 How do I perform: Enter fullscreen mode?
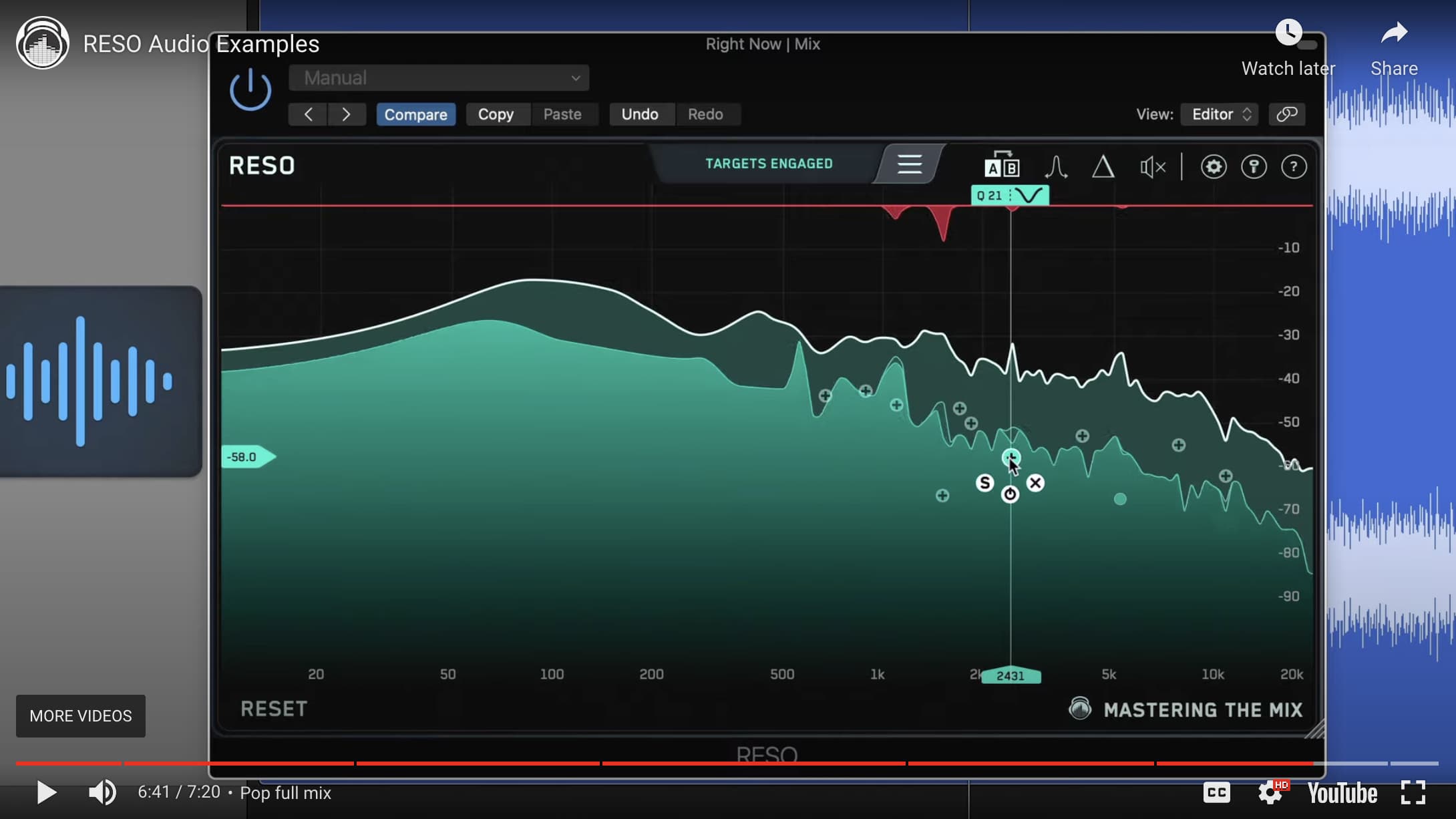[x=1413, y=793]
